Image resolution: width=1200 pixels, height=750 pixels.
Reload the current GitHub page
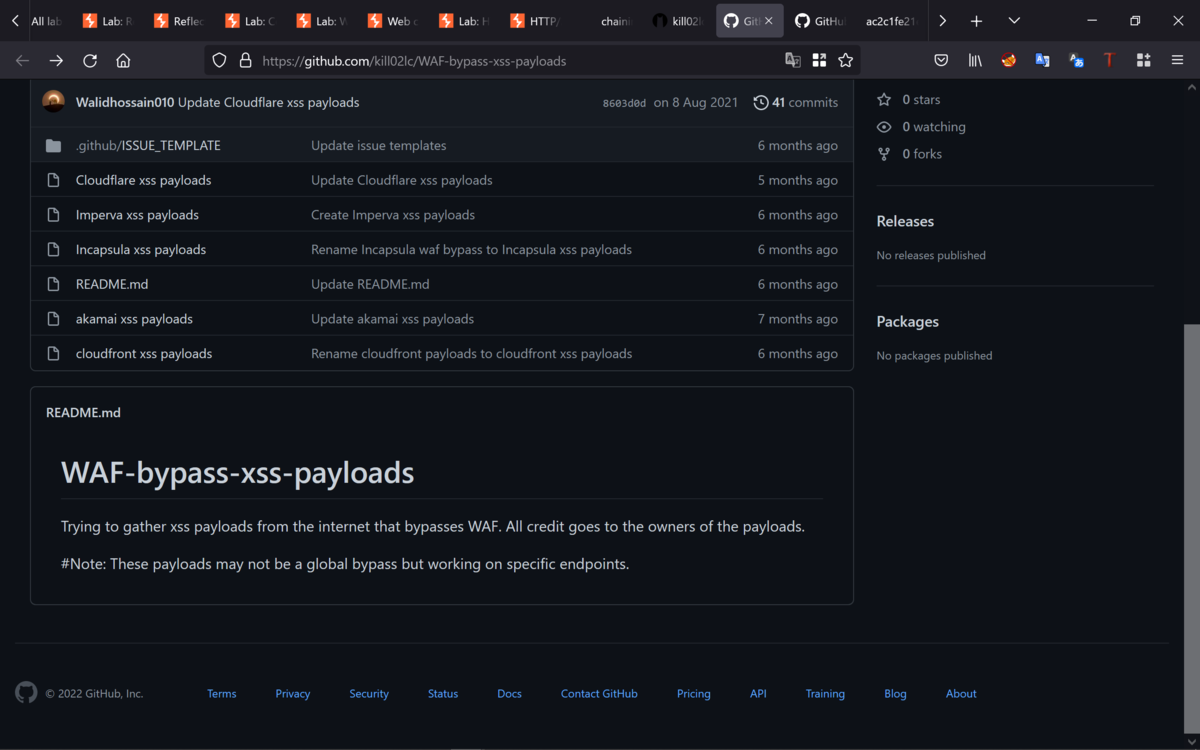[x=90, y=61]
